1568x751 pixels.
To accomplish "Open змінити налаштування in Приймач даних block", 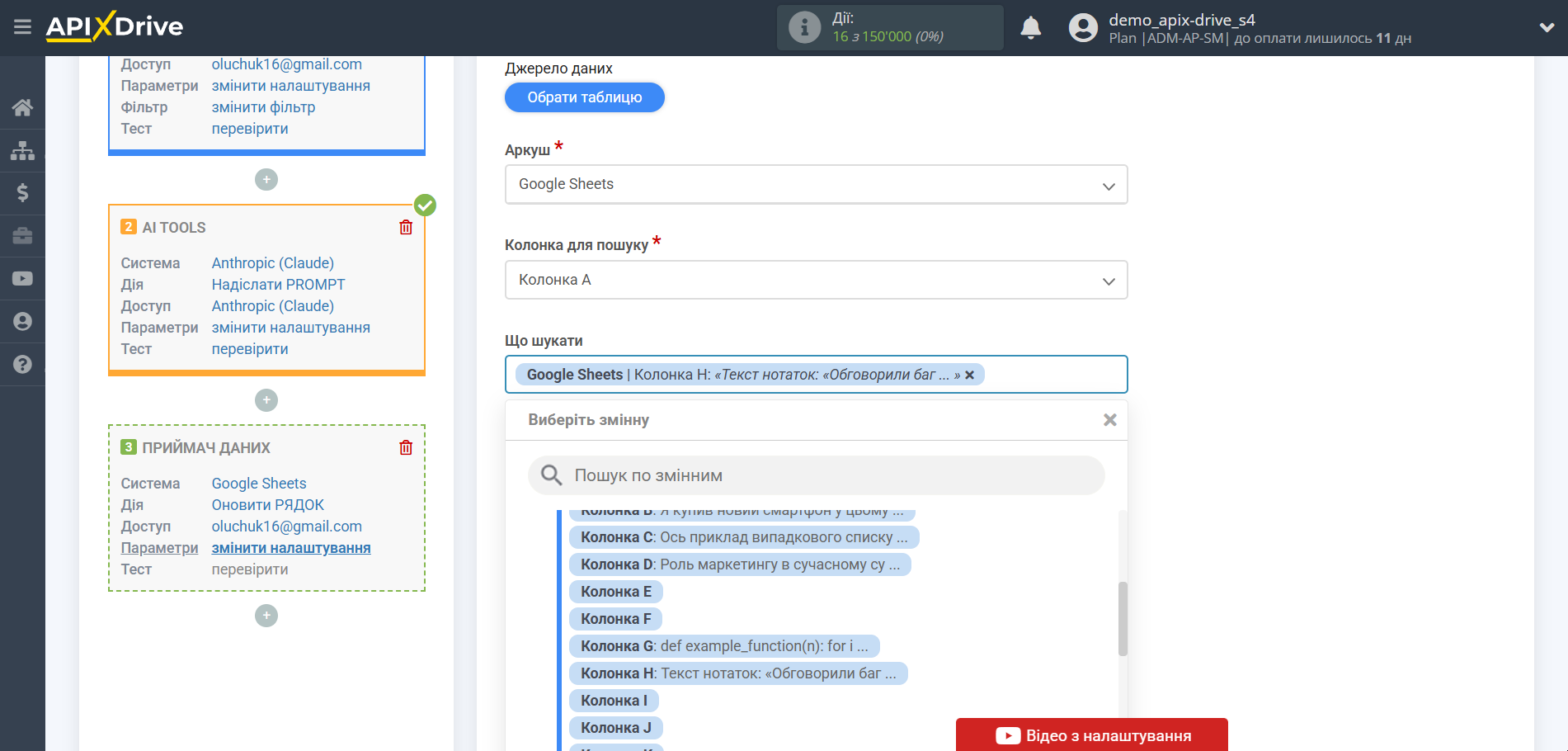I will coord(290,547).
